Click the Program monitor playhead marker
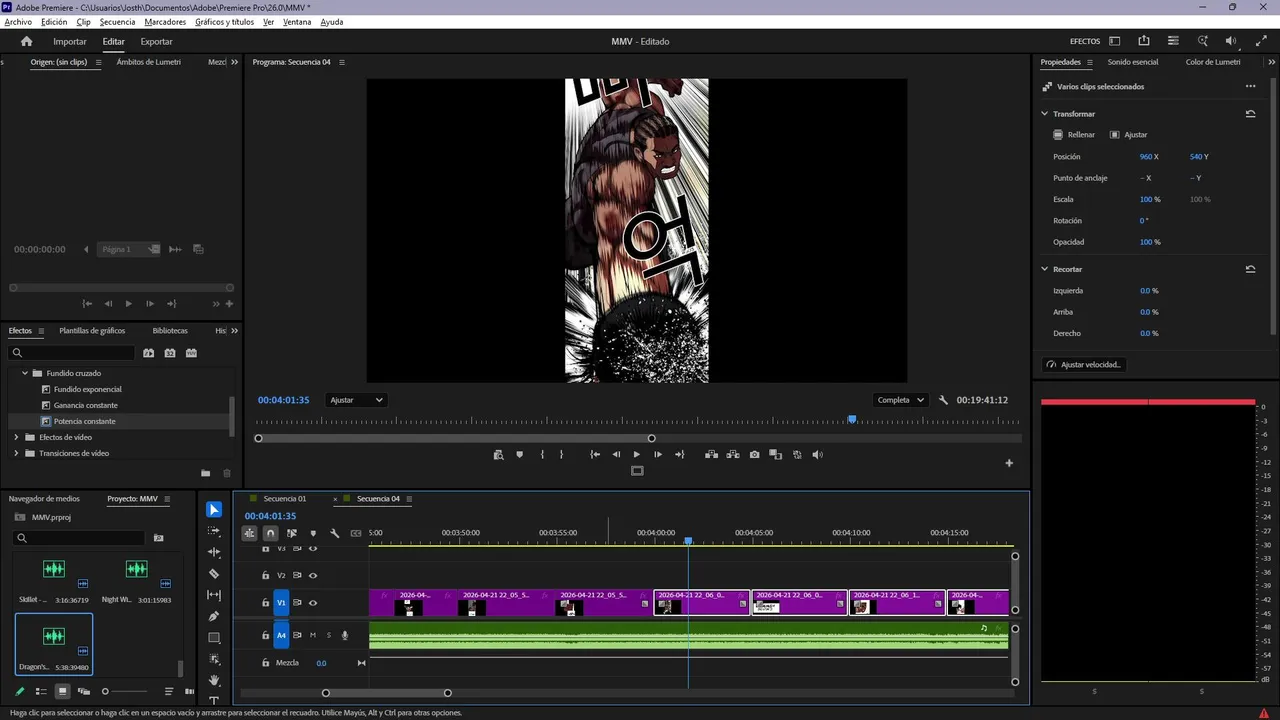 tap(852, 420)
